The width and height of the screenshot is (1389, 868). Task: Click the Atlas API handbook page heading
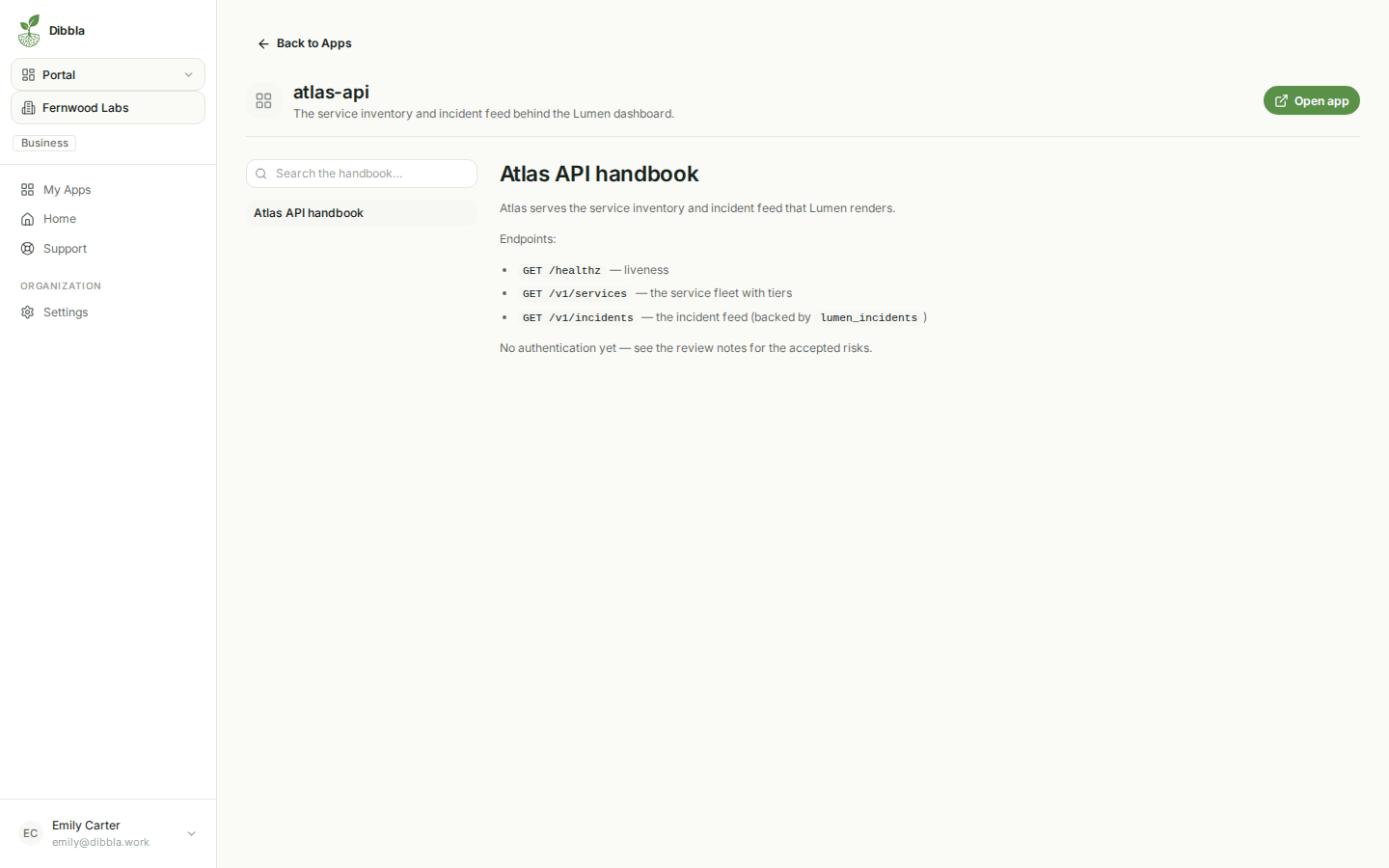point(599,174)
